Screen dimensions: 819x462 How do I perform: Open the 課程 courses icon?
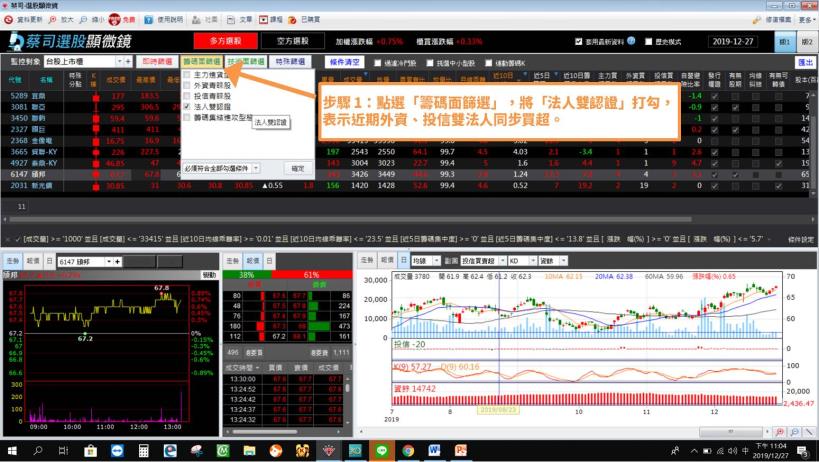(263, 20)
